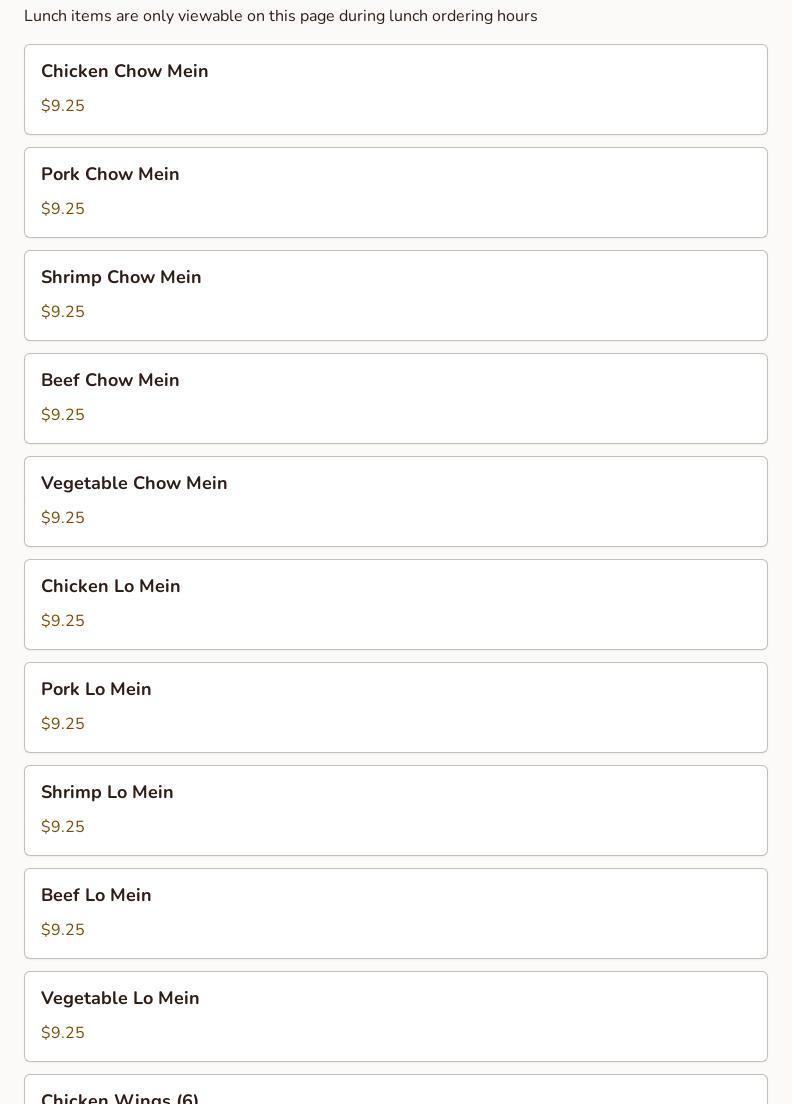Click the $9.25 price of Vegetable Lo Mein
The image size is (792, 1104).
pyautogui.click(x=63, y=1033)
